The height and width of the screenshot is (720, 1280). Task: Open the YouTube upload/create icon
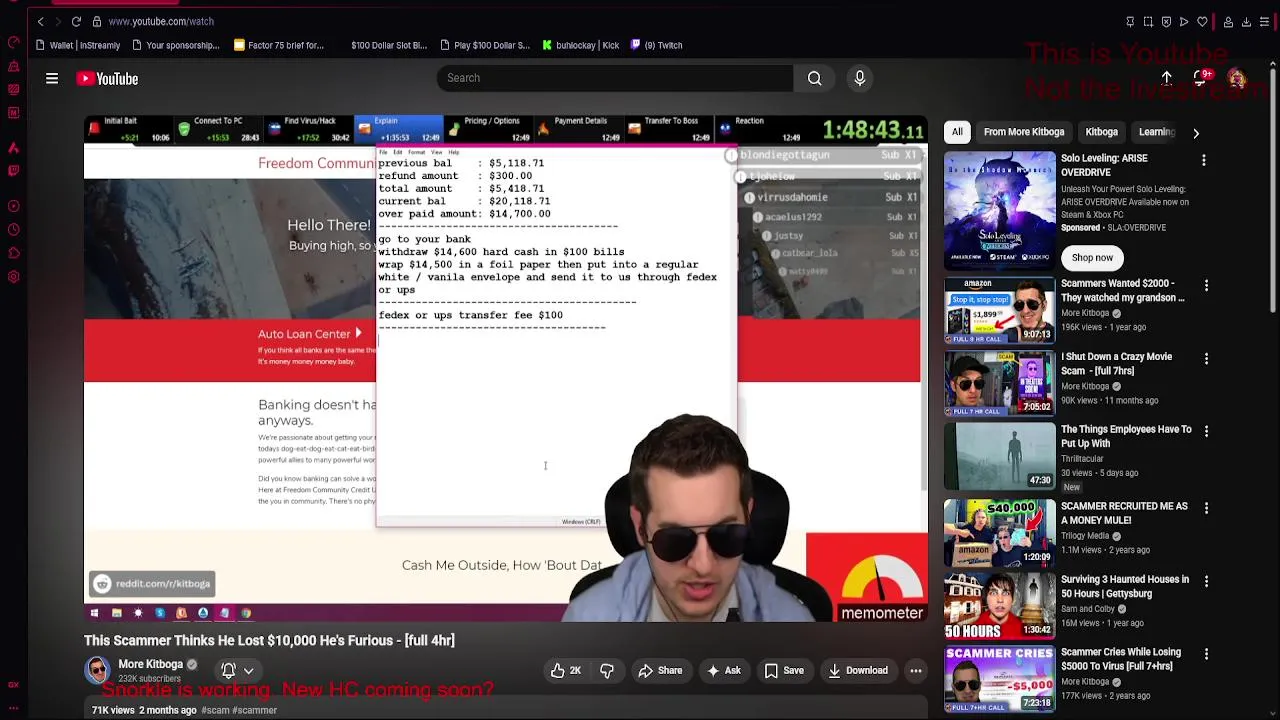pos(1167,78)
